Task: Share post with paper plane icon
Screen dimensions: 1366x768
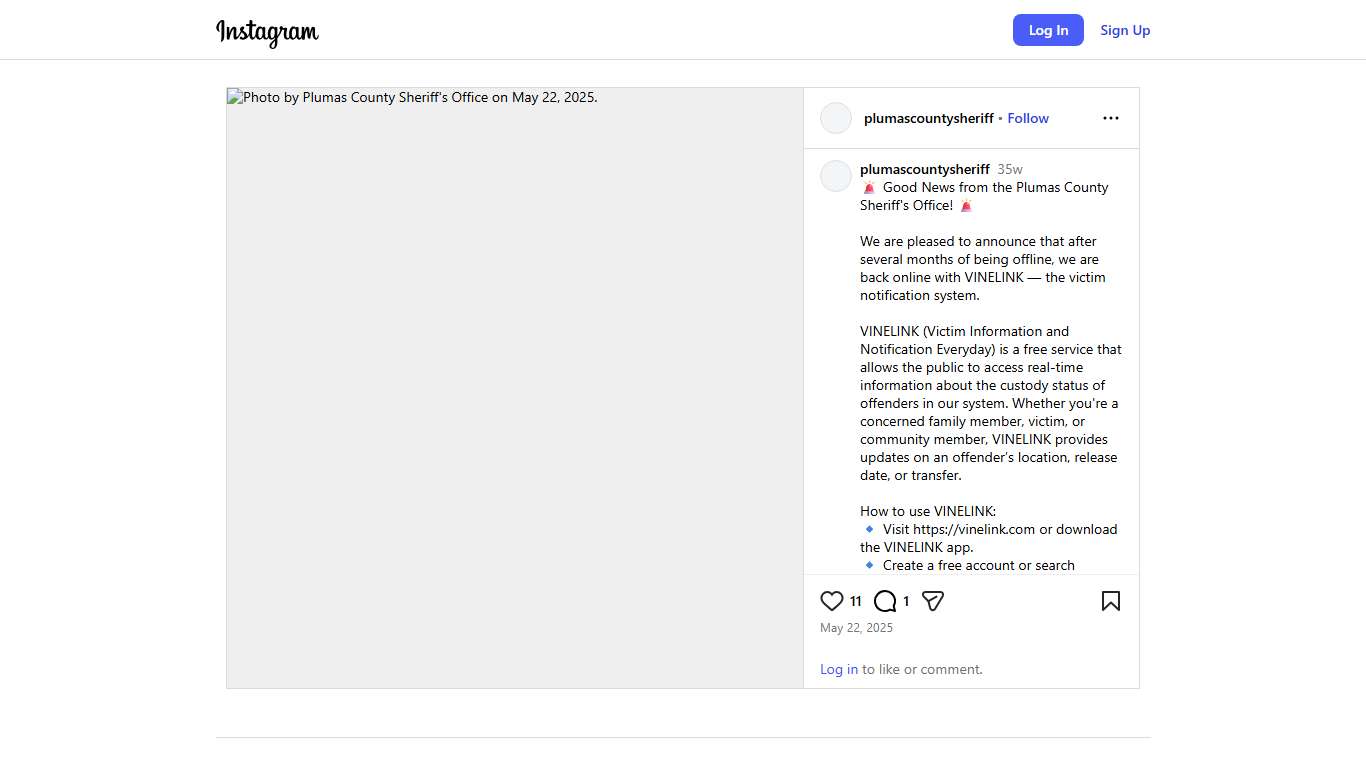Action: (933, 601)
